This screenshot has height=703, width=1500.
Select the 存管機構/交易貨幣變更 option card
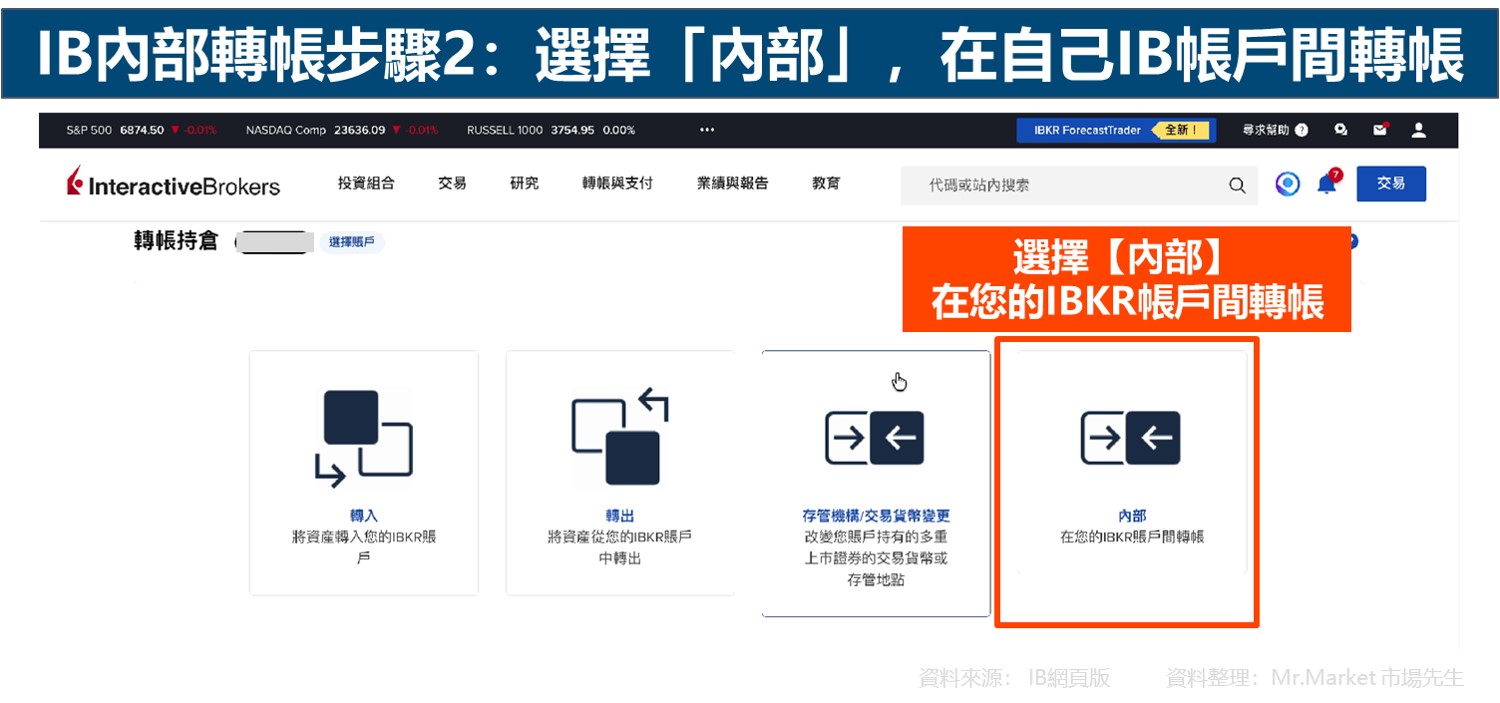click(x=876, y=485)
